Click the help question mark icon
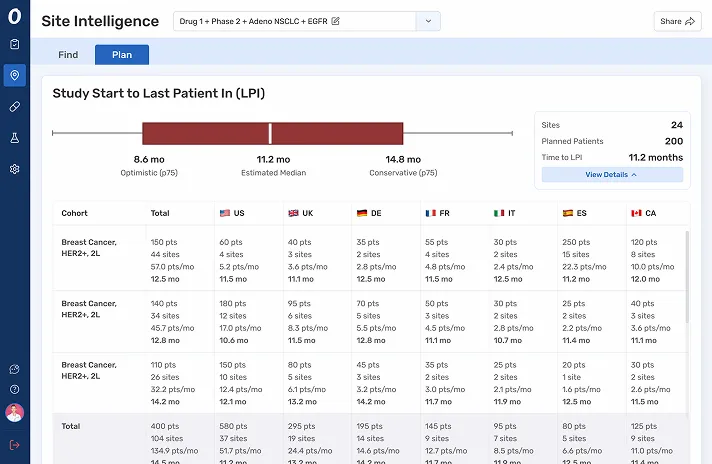712x464 pixels. pyautogui.click(x=14, y=389)
